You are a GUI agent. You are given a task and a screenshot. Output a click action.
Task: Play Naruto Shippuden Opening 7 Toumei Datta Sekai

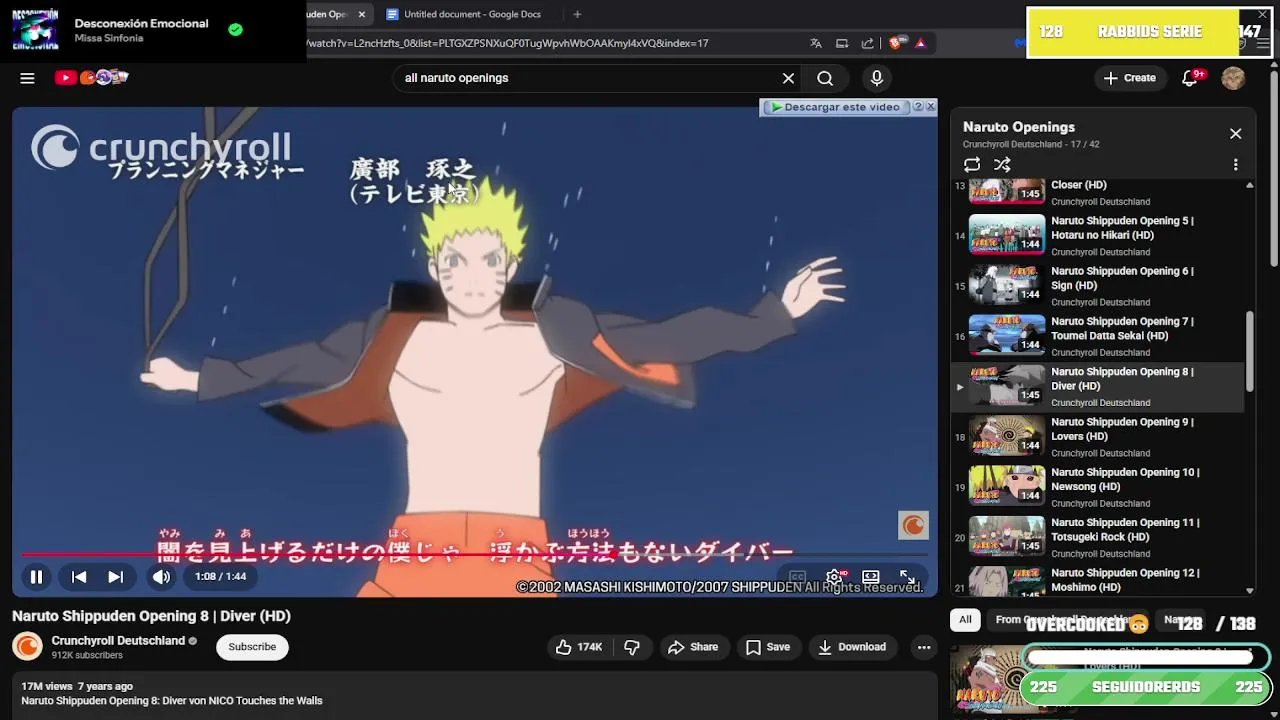[1100, 336]
